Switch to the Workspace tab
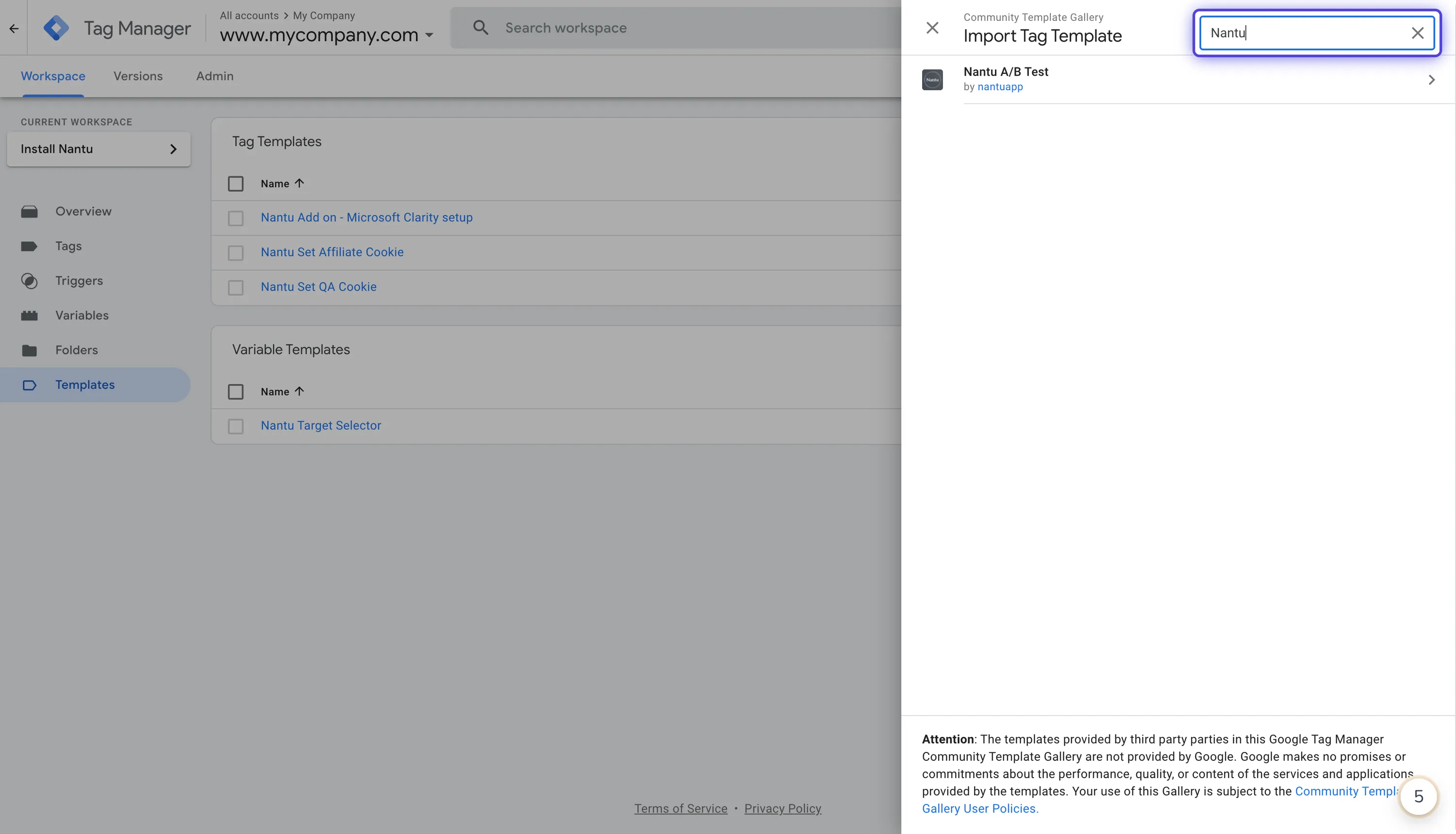 click(x=53, y=76)
